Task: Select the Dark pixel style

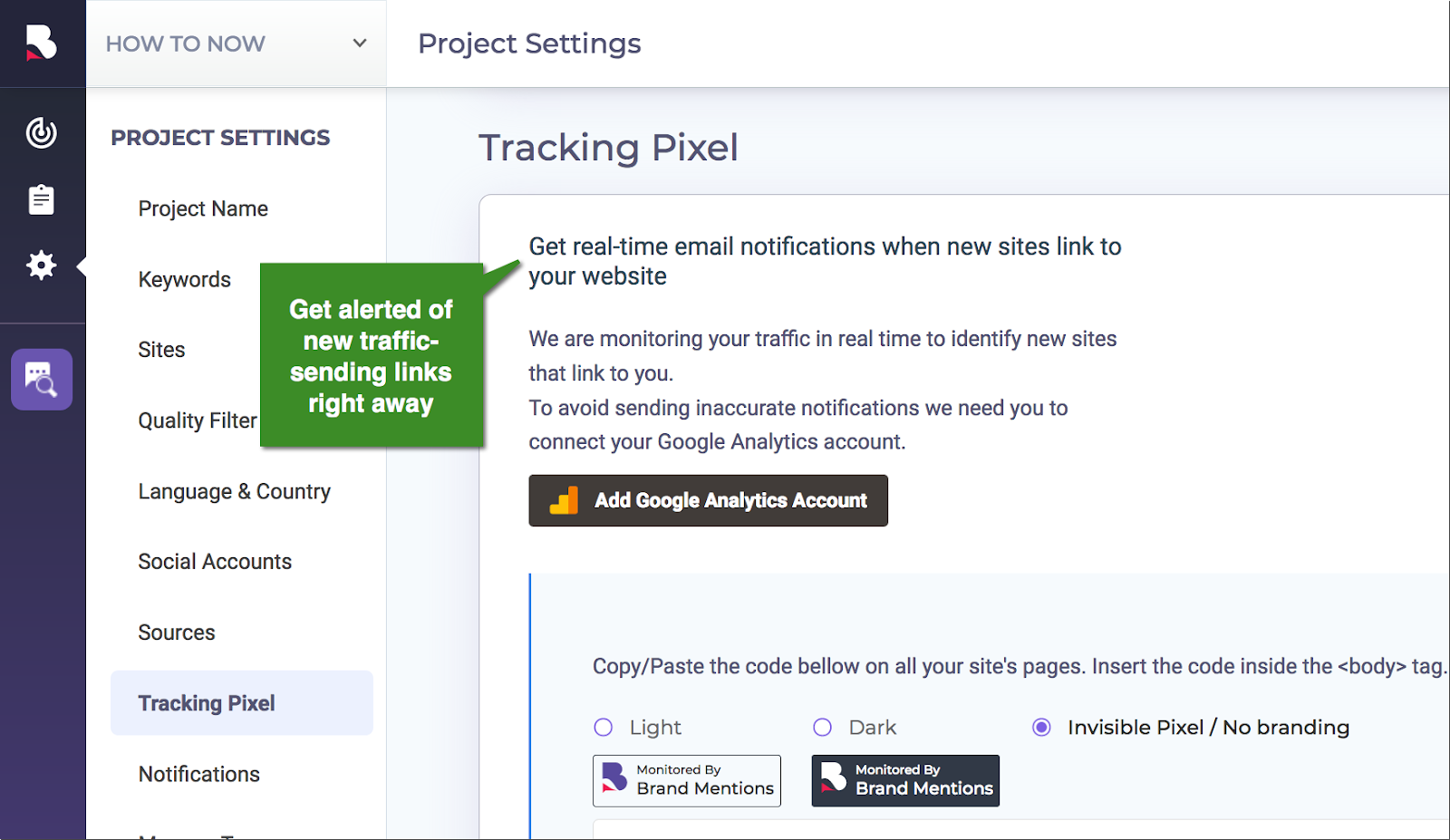Action: (x=822, y=727)
